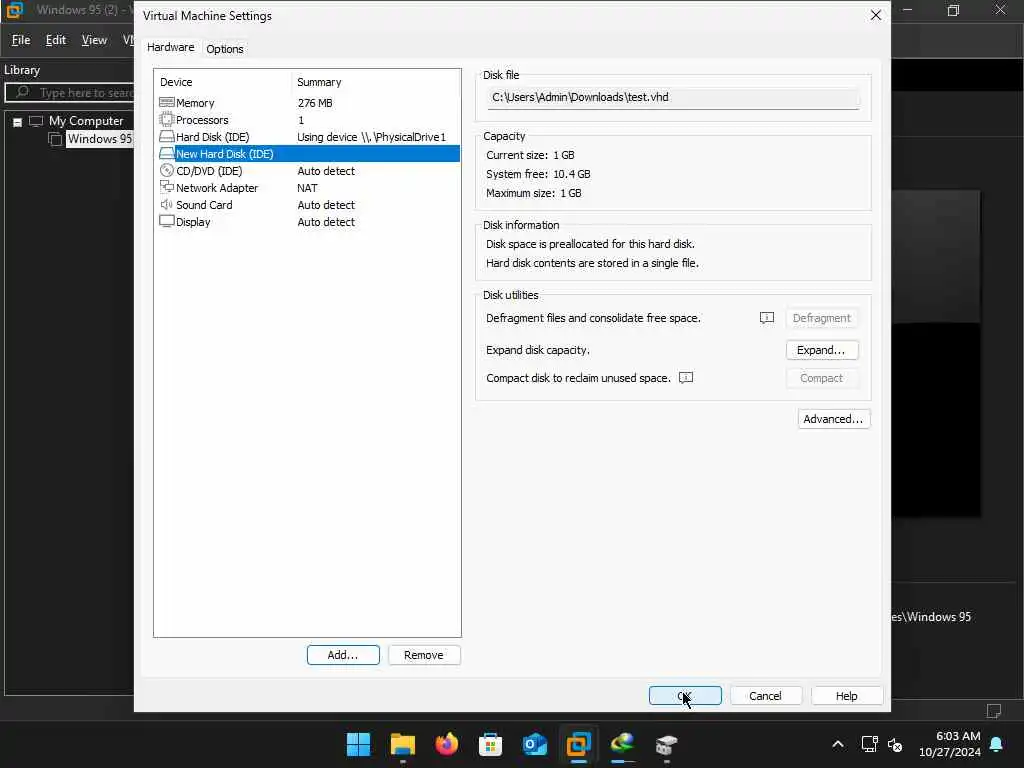Viewport: 1024px width, 768px height.
Task: Switch to the Options tab
Action: 225,49
